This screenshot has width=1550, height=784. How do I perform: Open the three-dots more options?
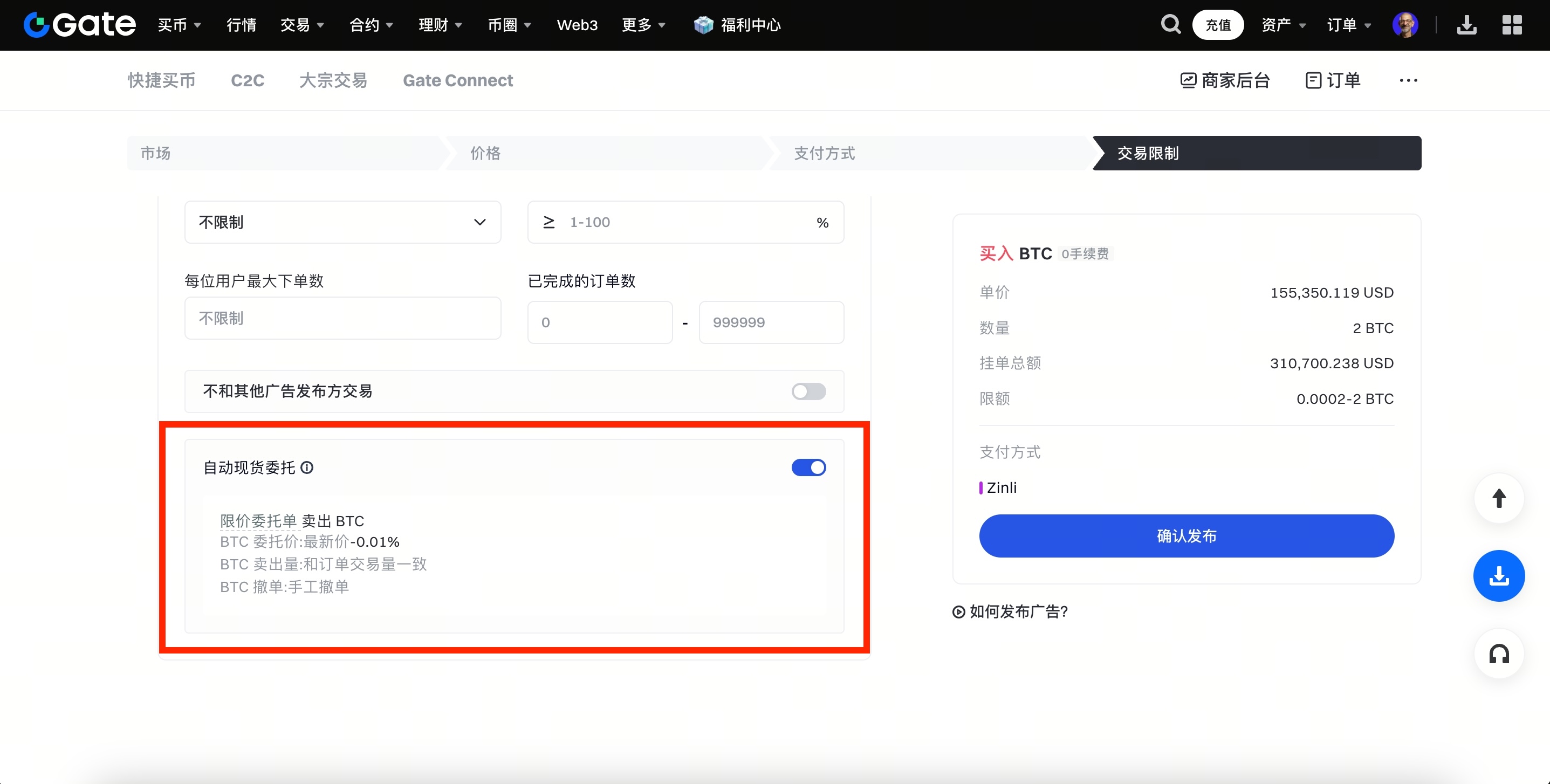1408,81
